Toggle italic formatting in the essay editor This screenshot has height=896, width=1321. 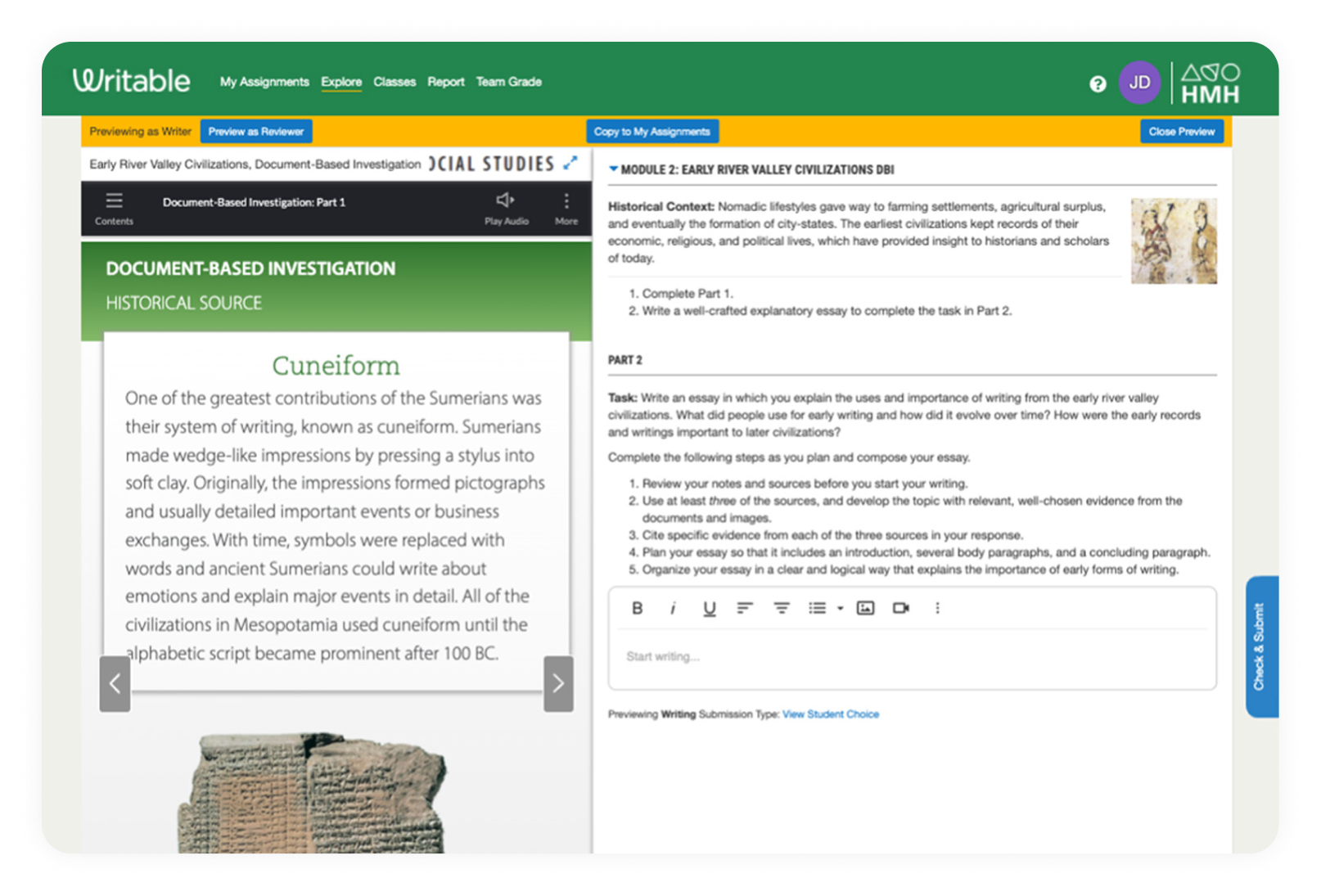coord(673,608)
